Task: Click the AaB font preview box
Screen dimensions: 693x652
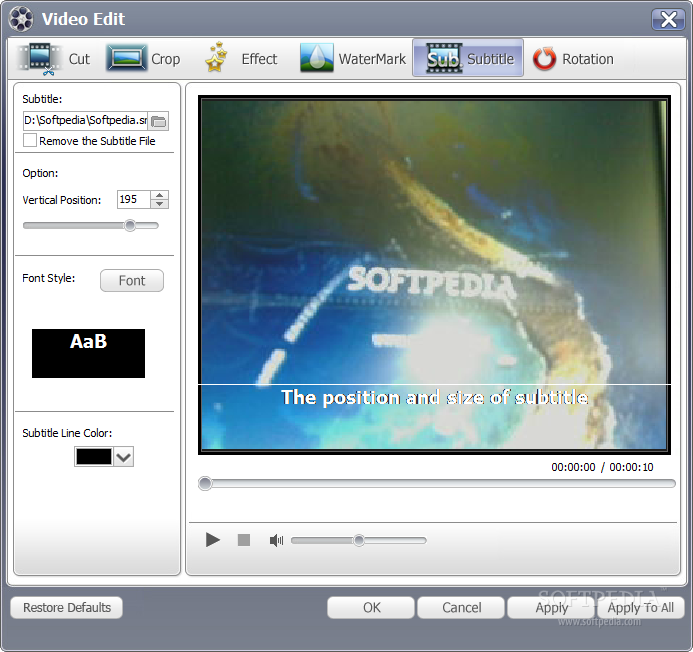Action: coord(88,353)
